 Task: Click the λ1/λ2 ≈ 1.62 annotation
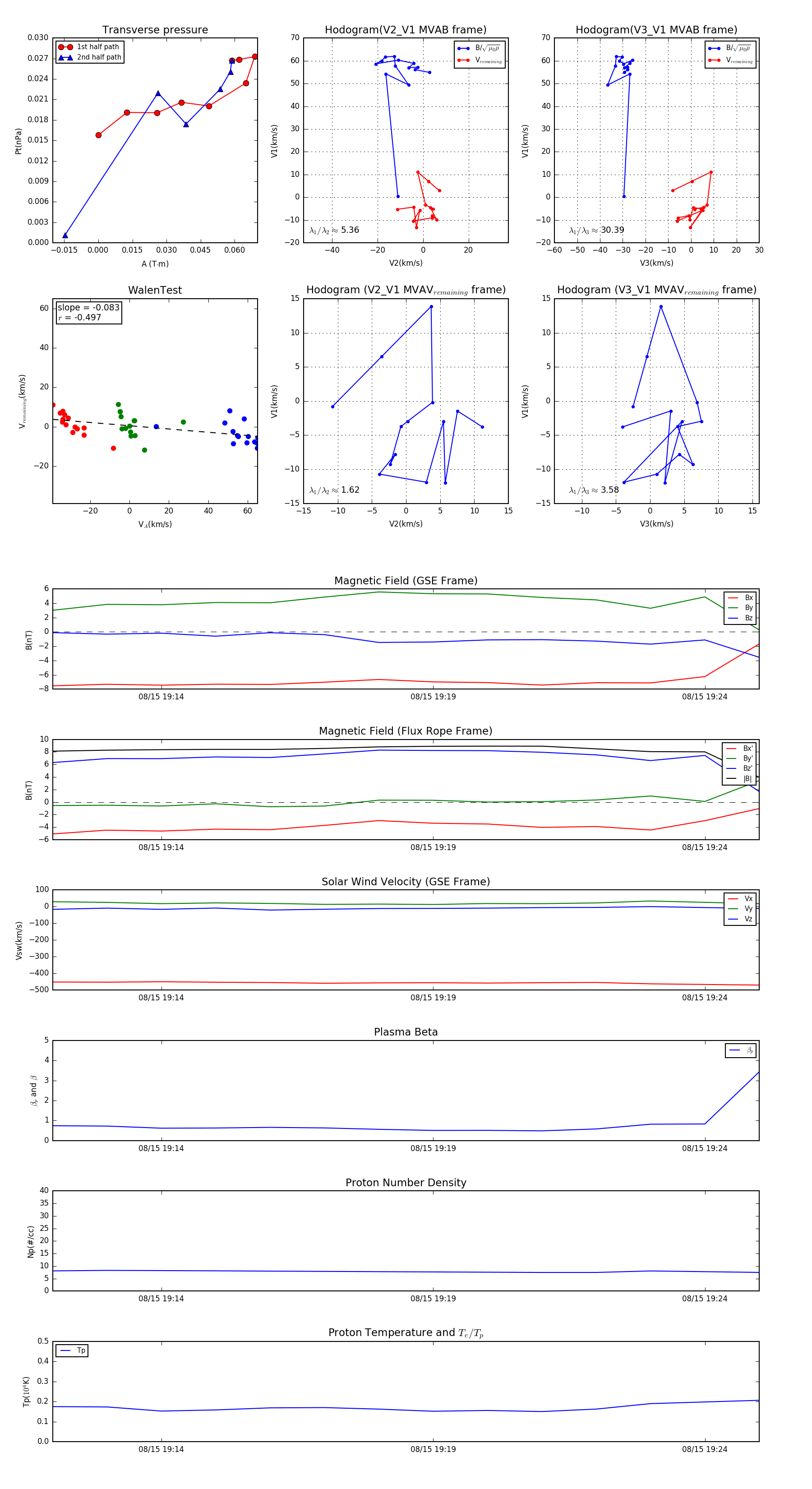334,490
